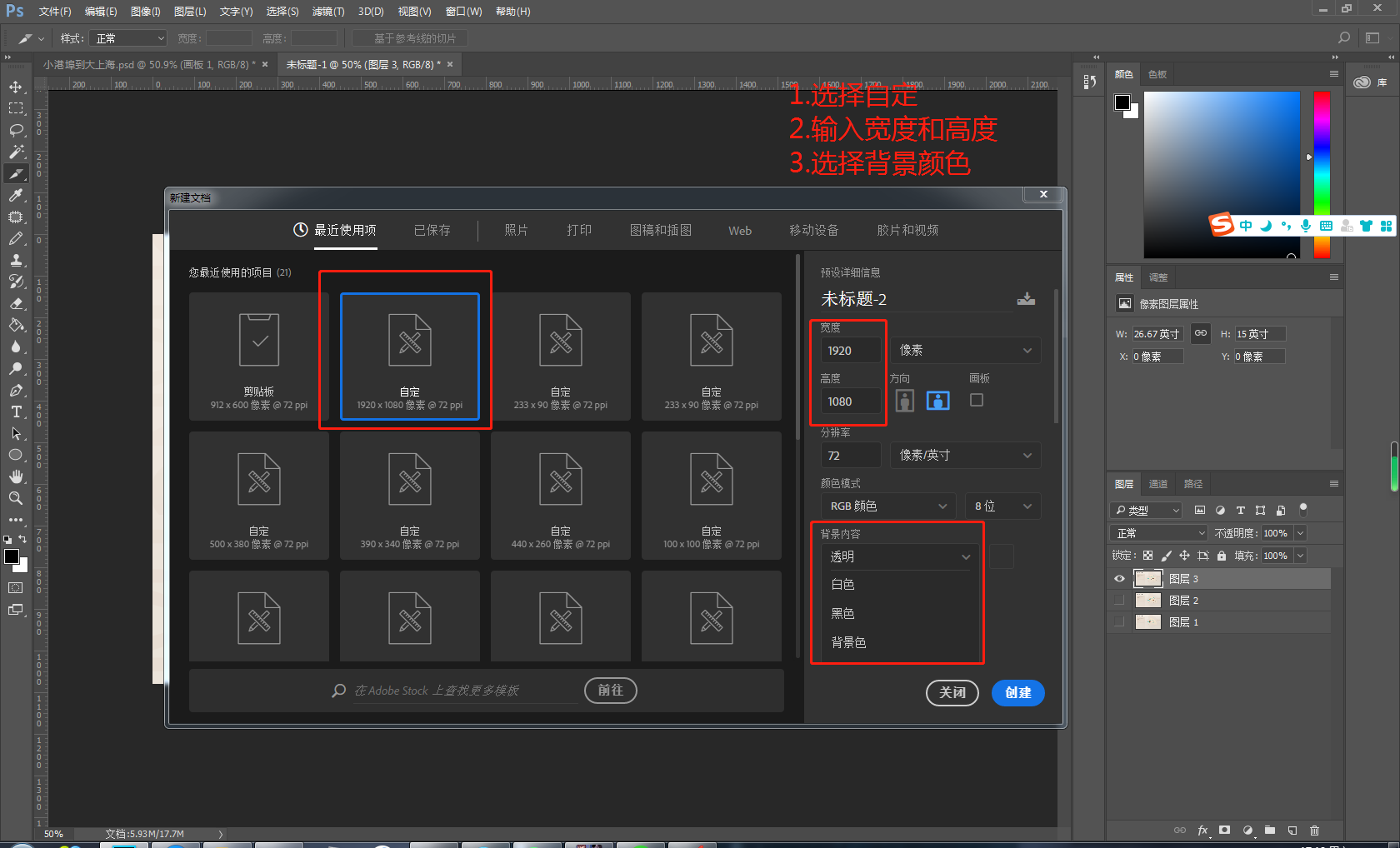
Task: Select the Lasso tool
Action: click(x=16, y=130)
